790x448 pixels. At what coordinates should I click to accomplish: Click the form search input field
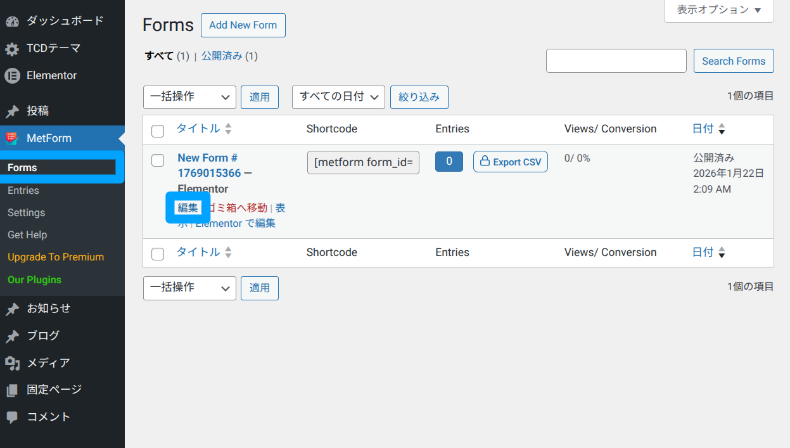pyautogui.click(x=616, y=61)
